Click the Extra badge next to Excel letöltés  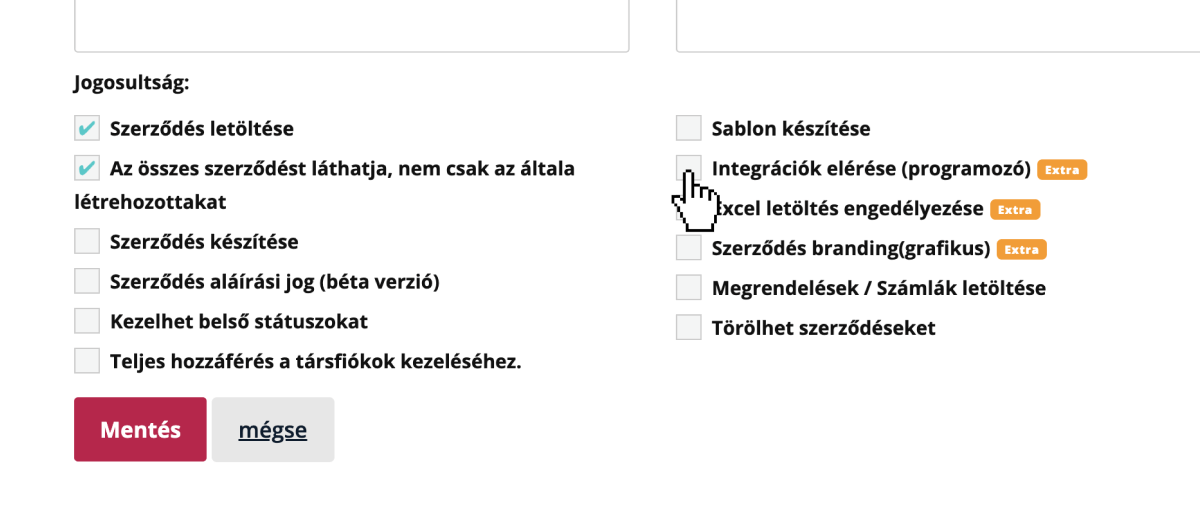pyautogui.click(x=1015, y=210)
